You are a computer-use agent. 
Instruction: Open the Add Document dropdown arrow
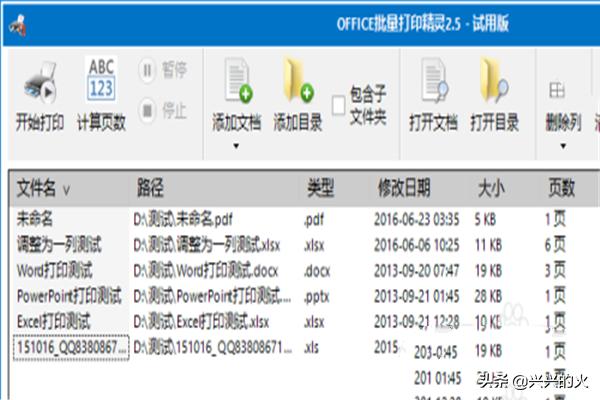(236, 146)
